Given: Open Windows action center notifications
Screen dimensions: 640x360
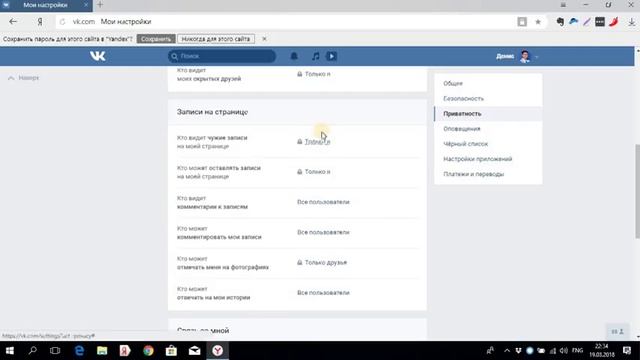Looking at the screenshot, I should [x=627, y=351].
